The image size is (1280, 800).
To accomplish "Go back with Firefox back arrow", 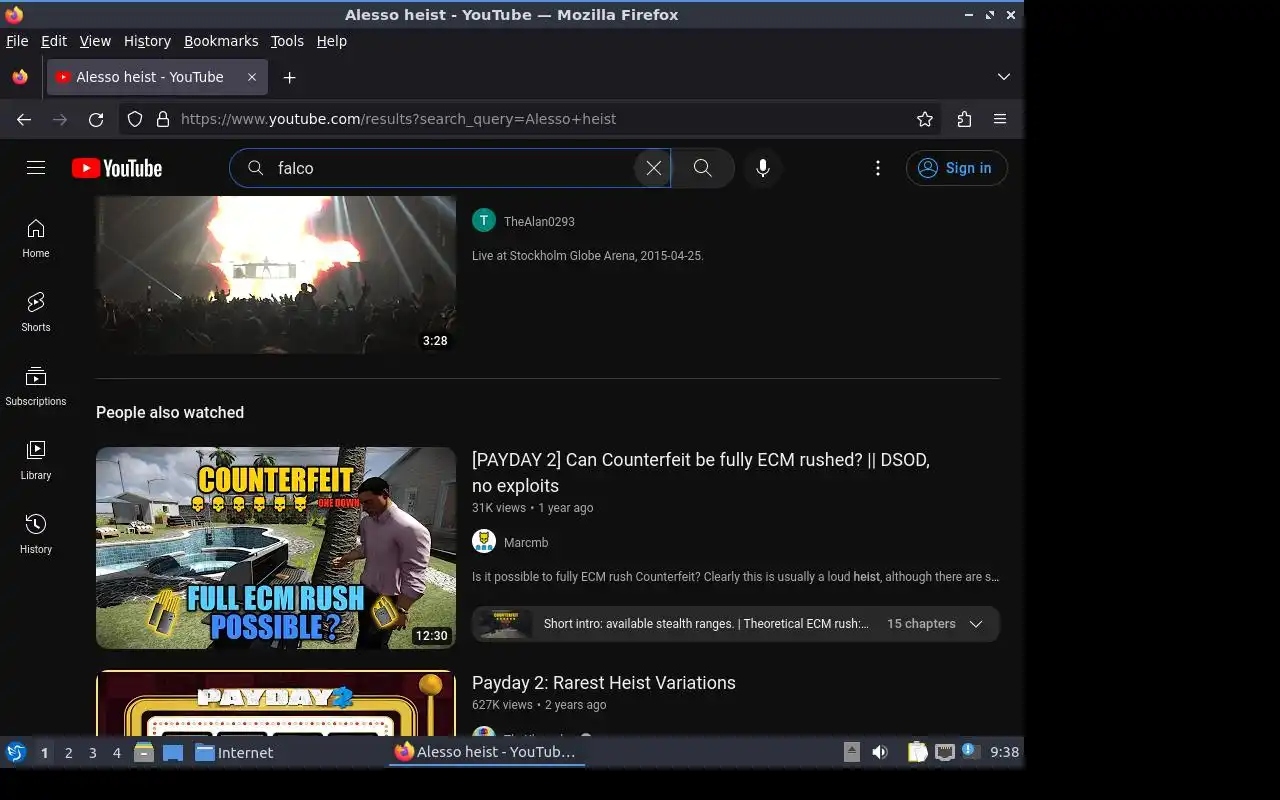I will (x=24, y=119).
